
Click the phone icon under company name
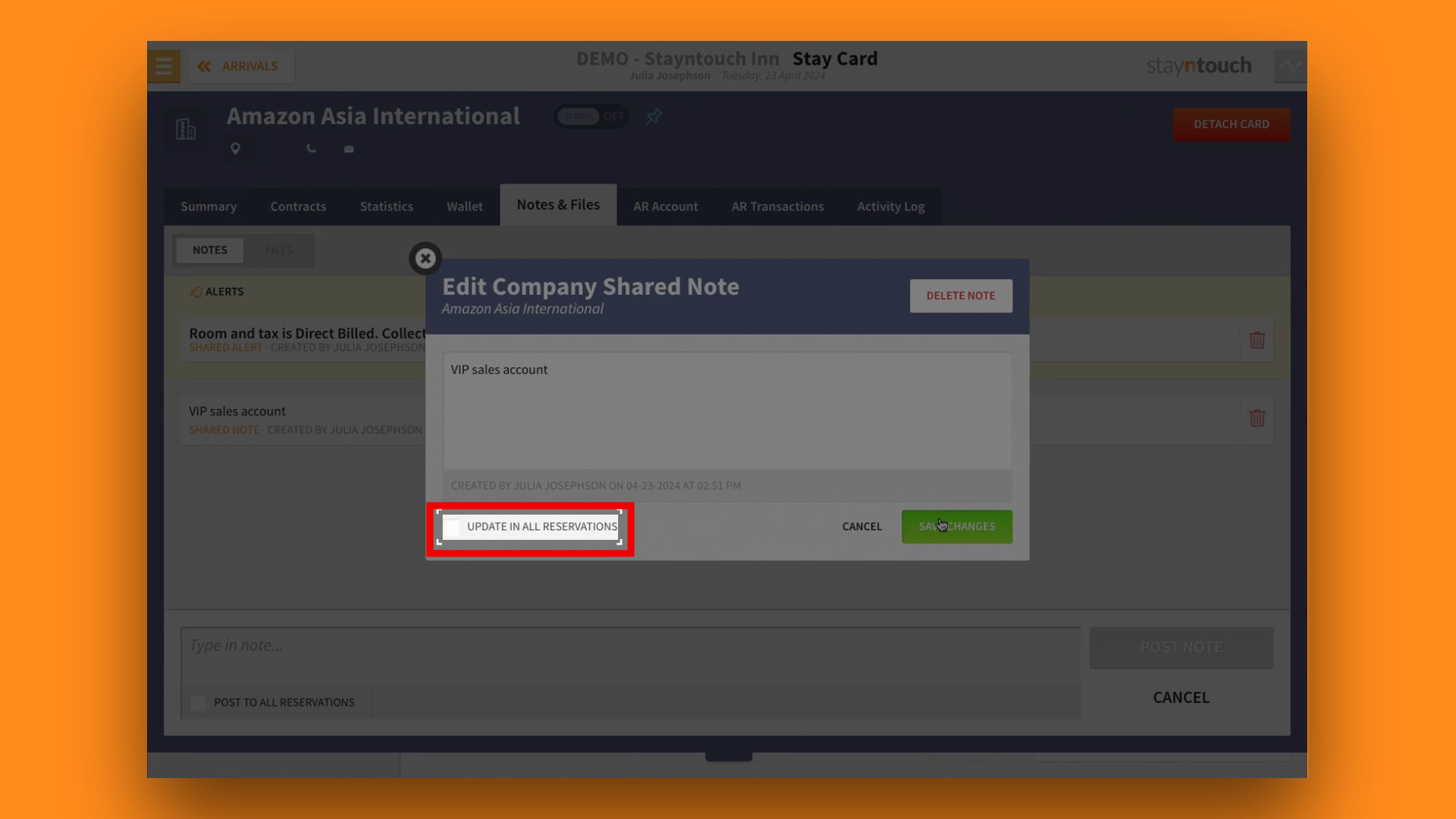(x=311, y=149)
